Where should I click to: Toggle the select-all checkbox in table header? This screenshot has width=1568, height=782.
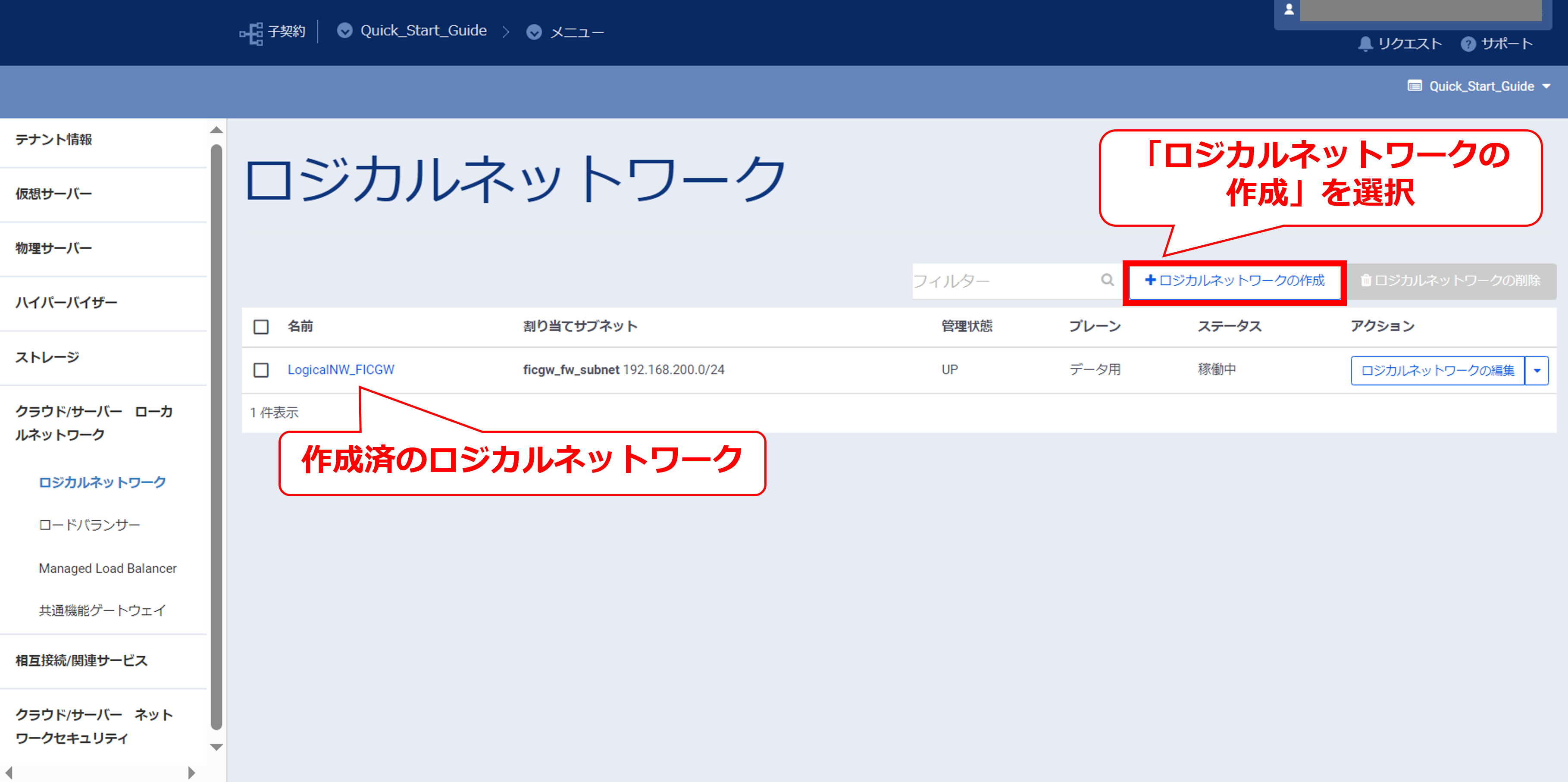[261, 327]
